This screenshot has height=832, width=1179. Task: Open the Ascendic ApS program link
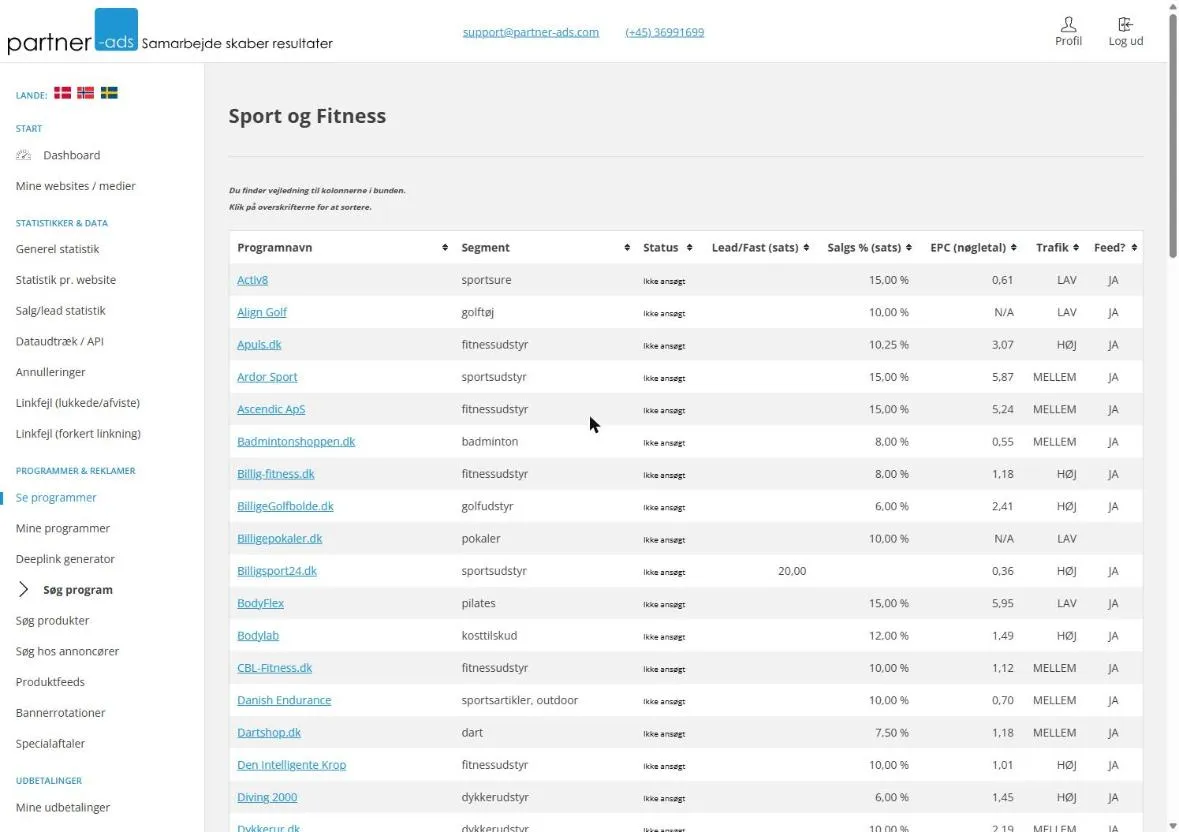[x=271, y=409]
